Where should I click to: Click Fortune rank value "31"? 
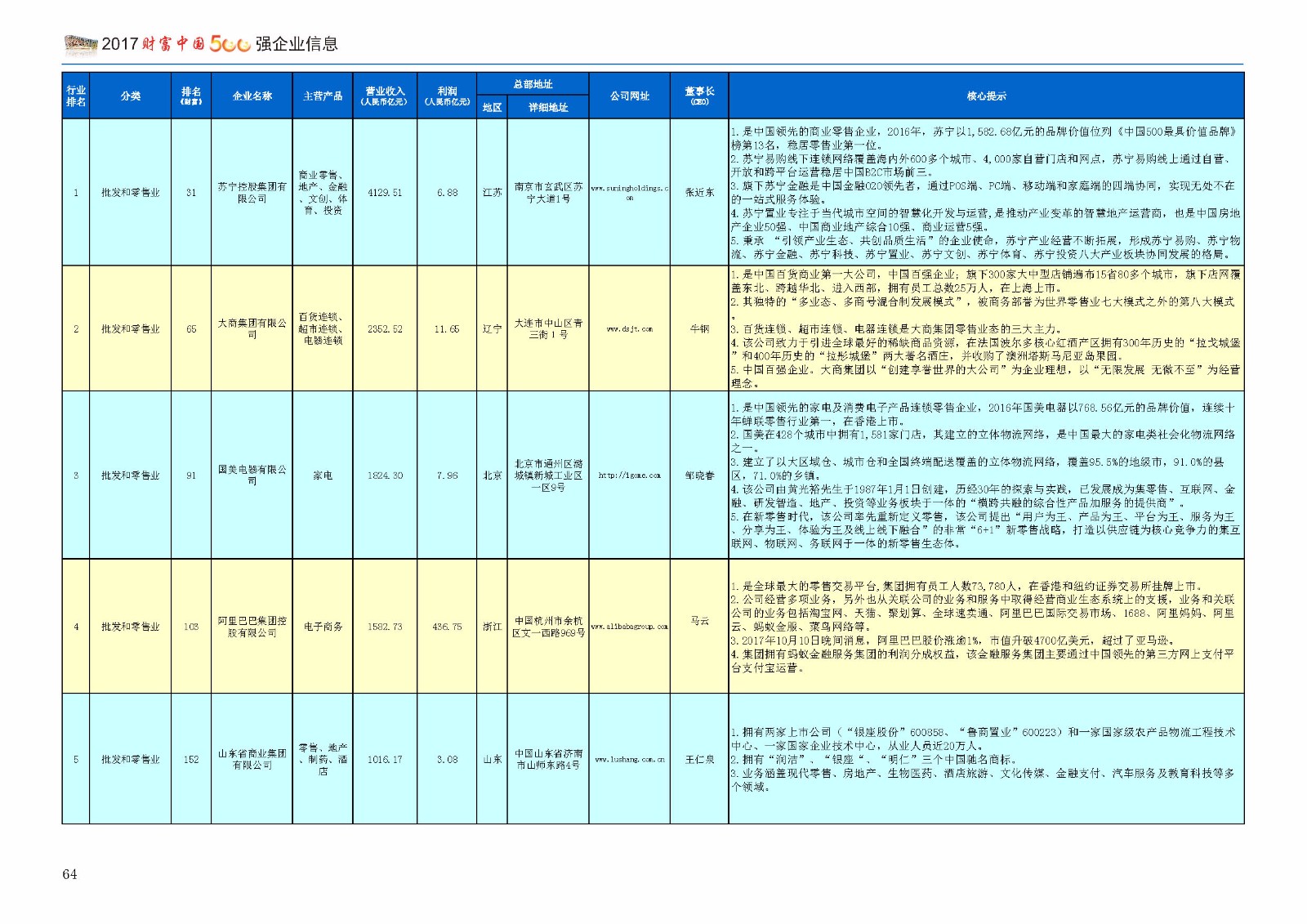tap(190, 193)
